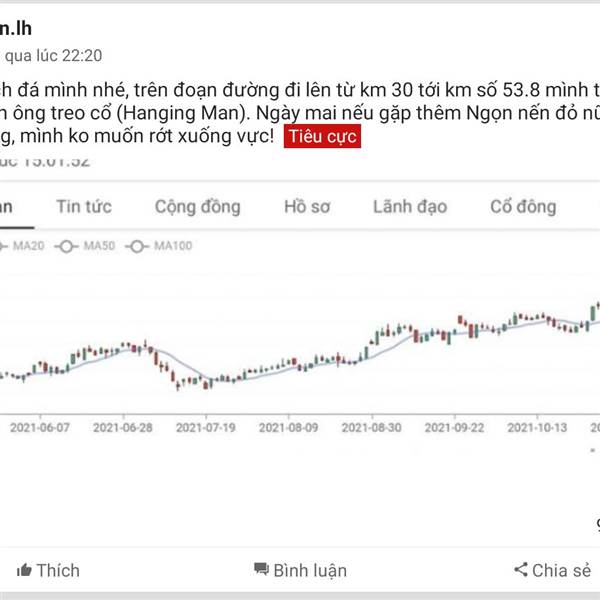Switch to the Cộng đồng tab
Screen dimensions: 600x600
(x=197, y=207)
